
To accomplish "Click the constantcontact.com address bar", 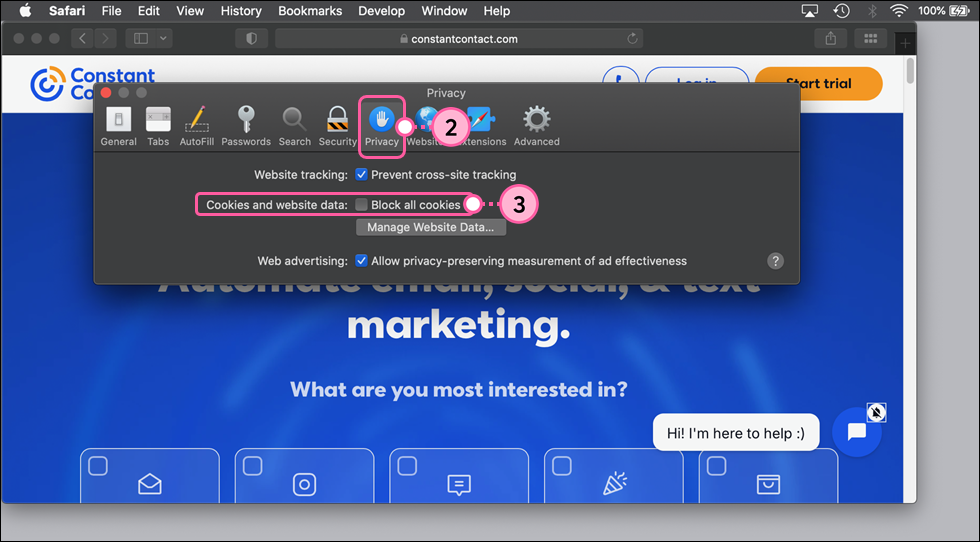I will [459, 39].
